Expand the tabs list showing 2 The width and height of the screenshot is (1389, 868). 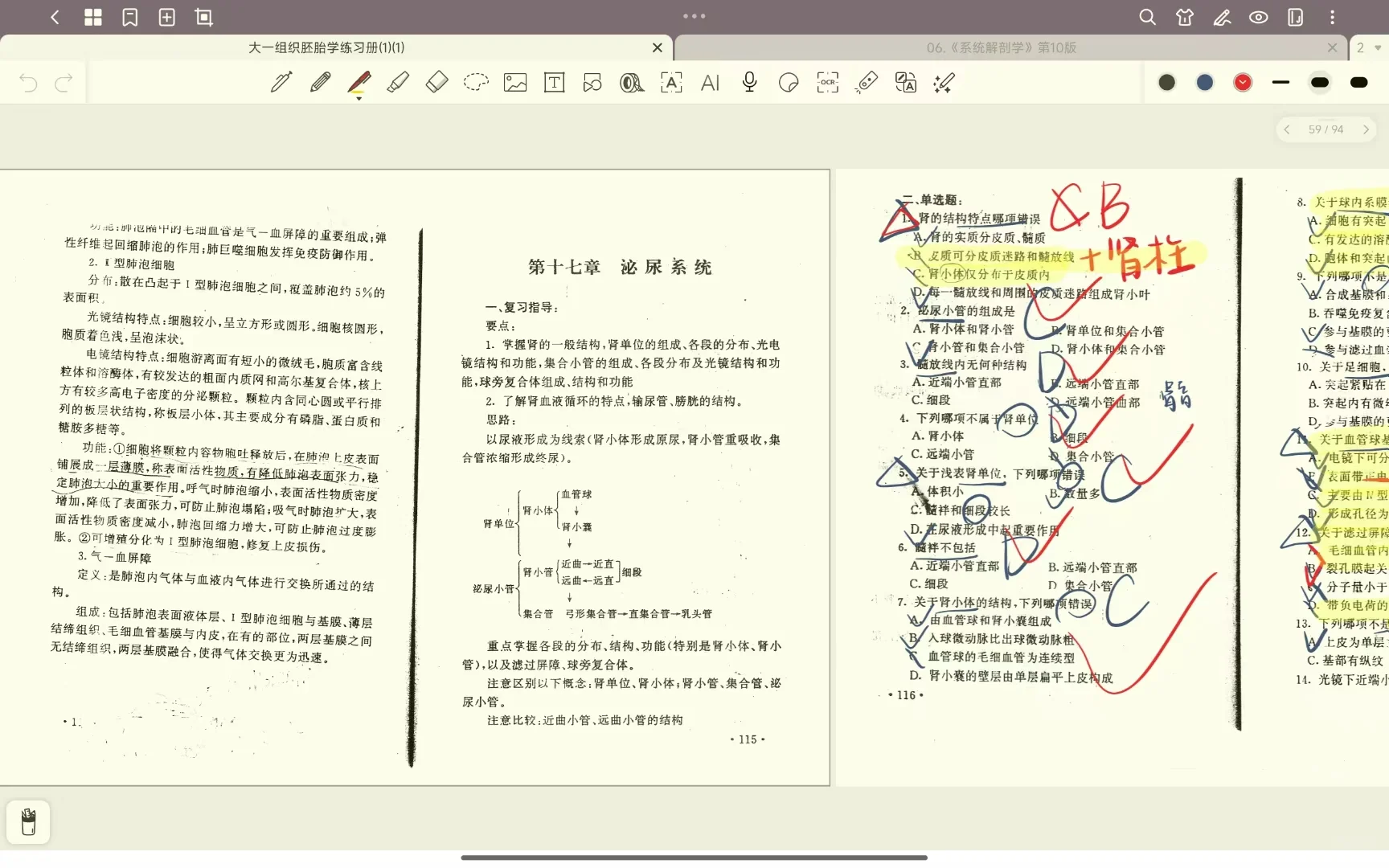click(1368, 47)
